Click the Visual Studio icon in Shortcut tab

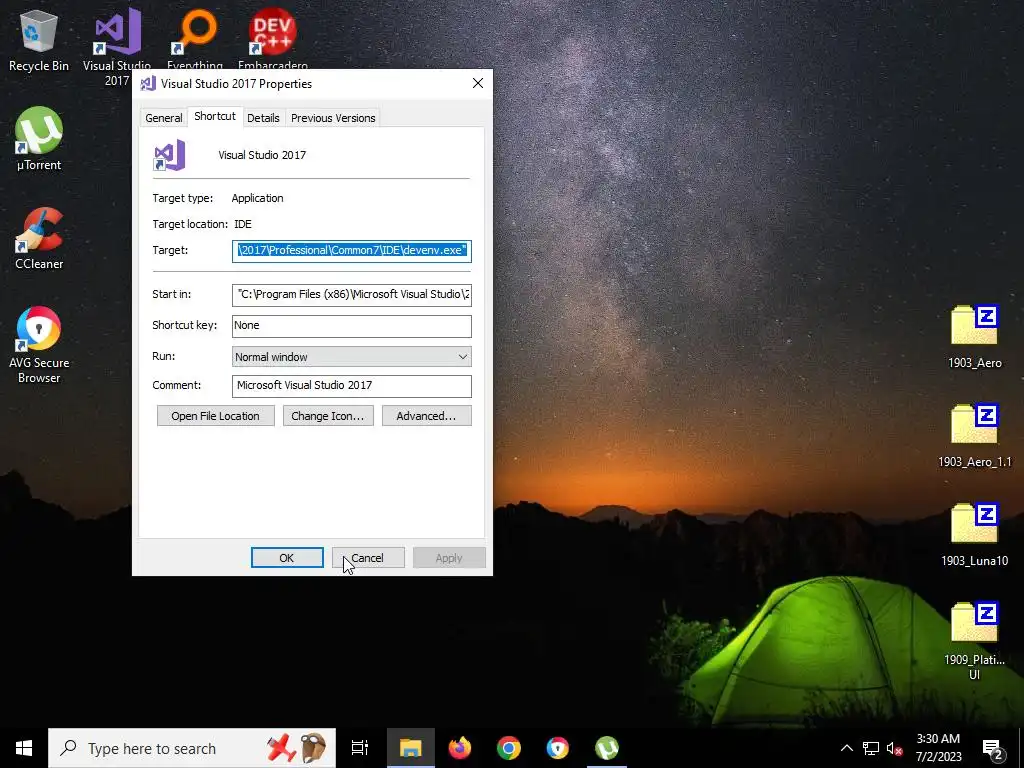coord(170,155)
